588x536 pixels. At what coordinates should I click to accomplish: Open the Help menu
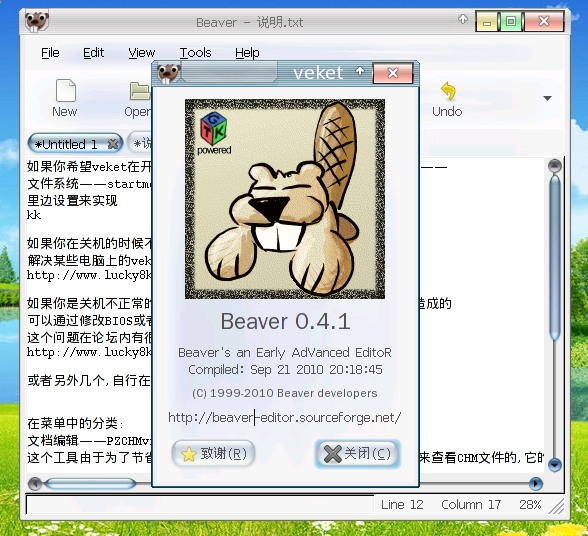coord(247,53)
